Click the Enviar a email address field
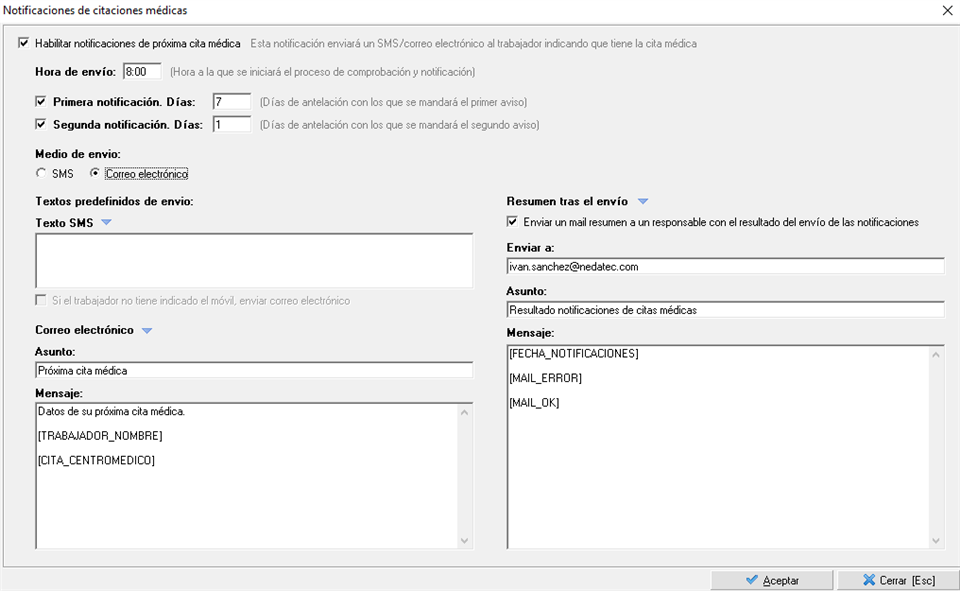This screenshot has width=960, height=591. coord(725,267)
